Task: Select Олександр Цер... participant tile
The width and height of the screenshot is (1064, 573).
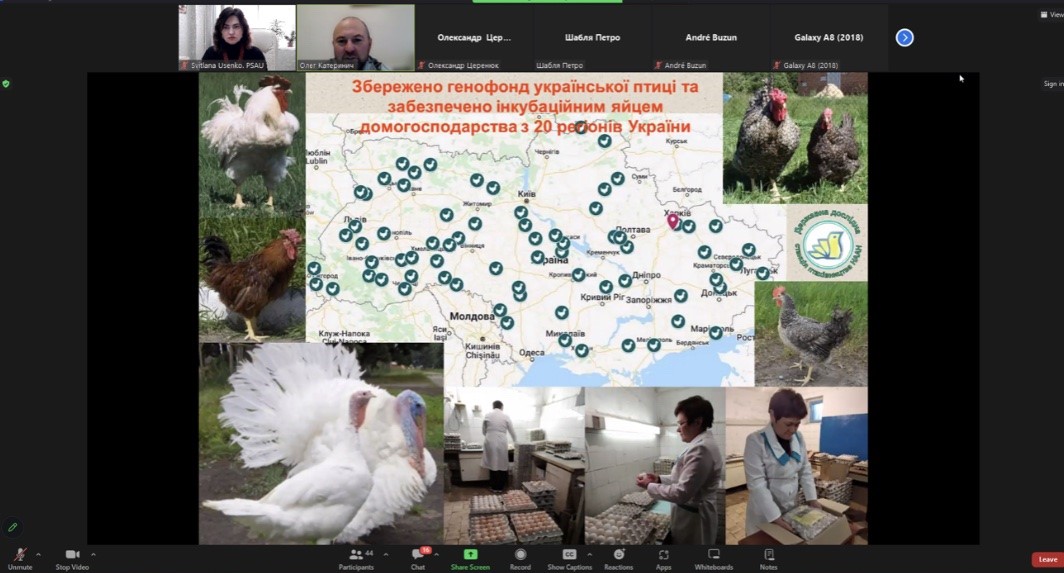Action: [474, 38]
